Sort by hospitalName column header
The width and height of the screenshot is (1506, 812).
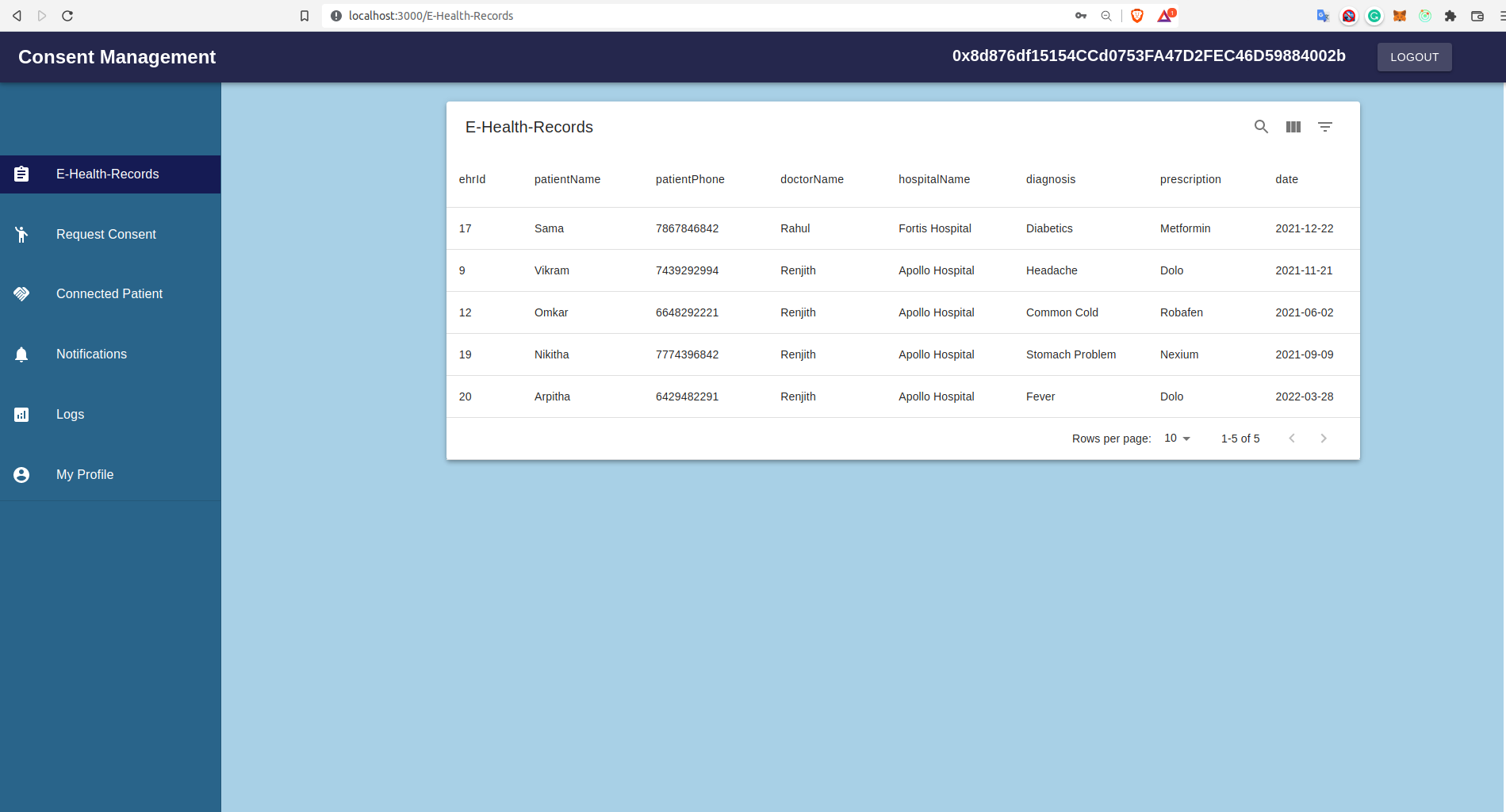pyautogui.click(x=934, y=179)
